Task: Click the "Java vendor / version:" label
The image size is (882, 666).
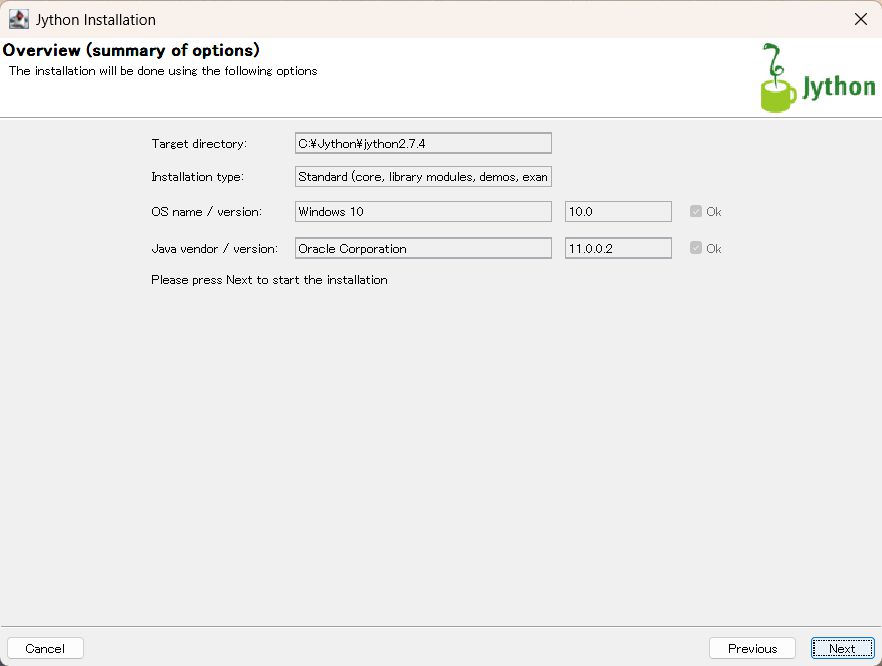Action: tap(214, 248)
